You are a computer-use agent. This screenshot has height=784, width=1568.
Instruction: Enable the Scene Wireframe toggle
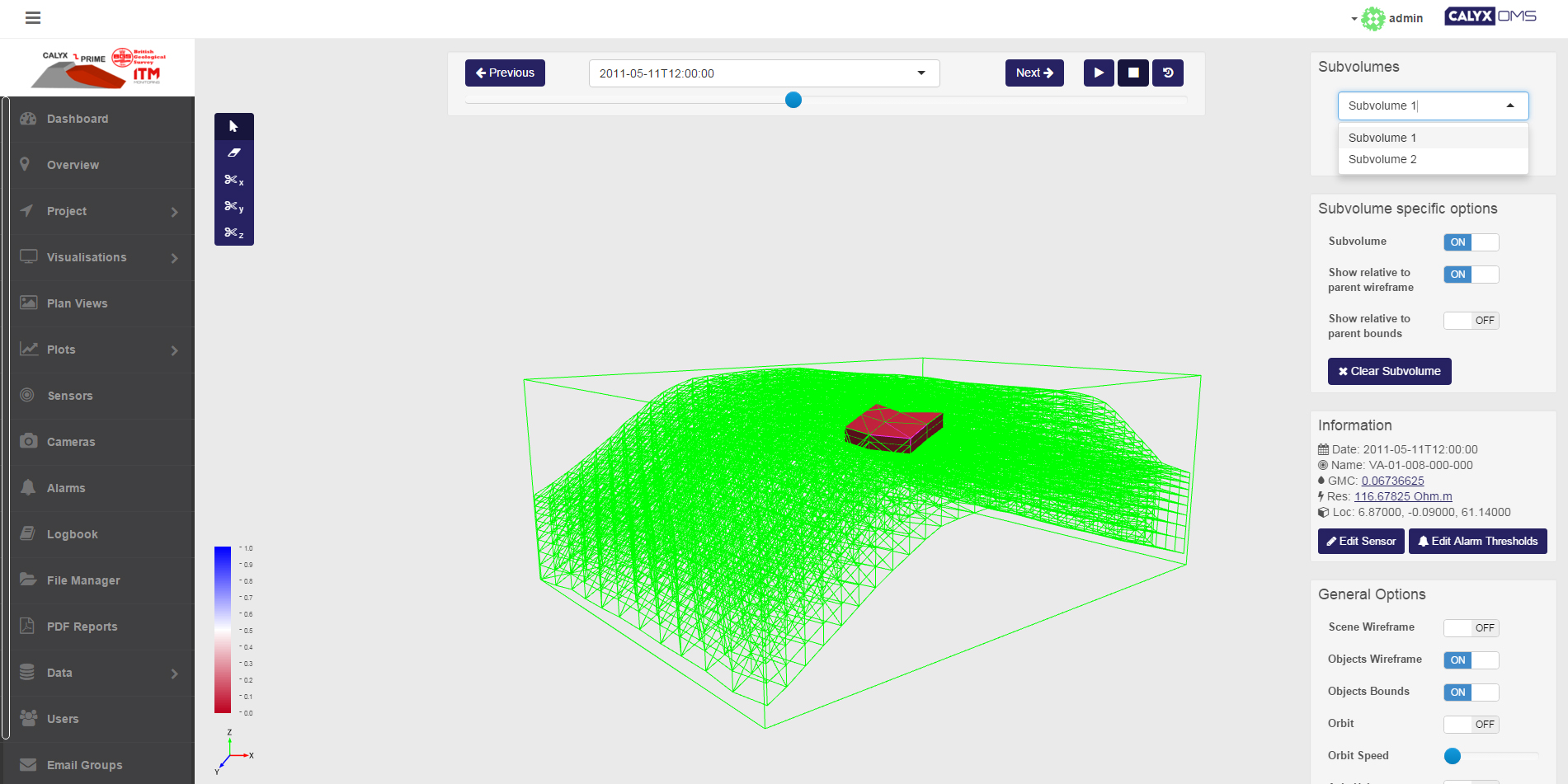point(1470,628)
